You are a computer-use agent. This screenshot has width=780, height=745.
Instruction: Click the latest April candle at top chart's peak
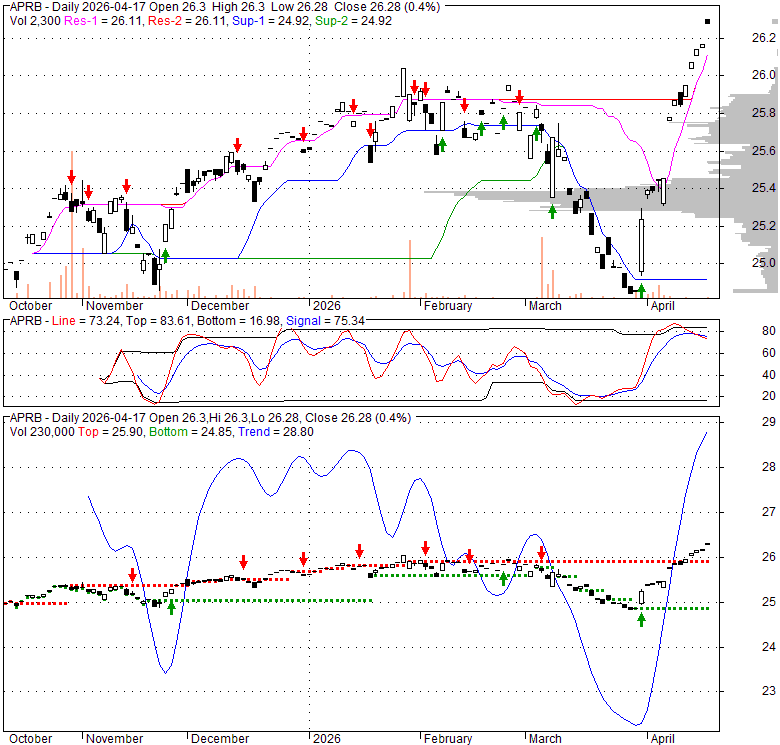708,21
